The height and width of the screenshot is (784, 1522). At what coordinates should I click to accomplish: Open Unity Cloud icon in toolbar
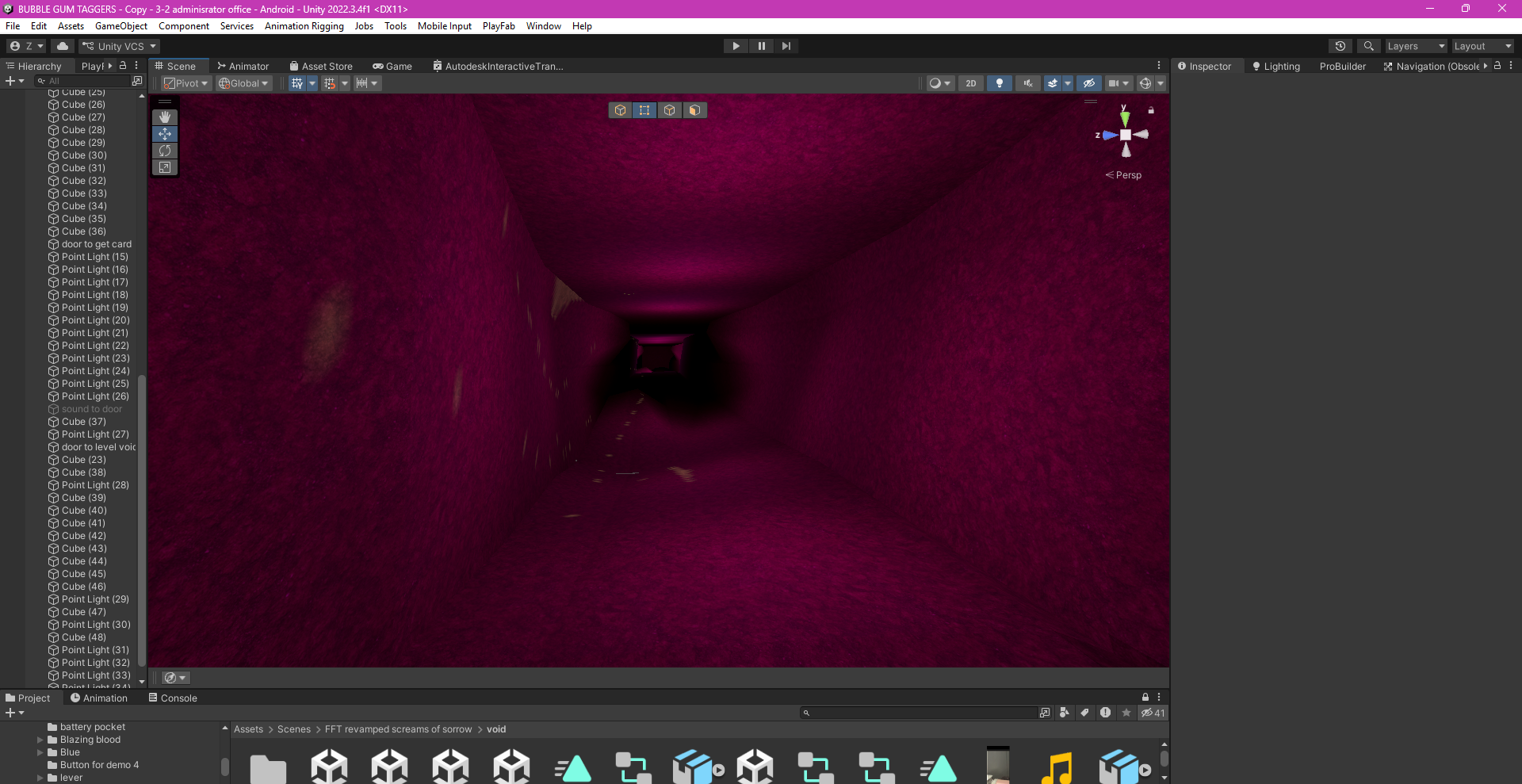pos(63,46)
